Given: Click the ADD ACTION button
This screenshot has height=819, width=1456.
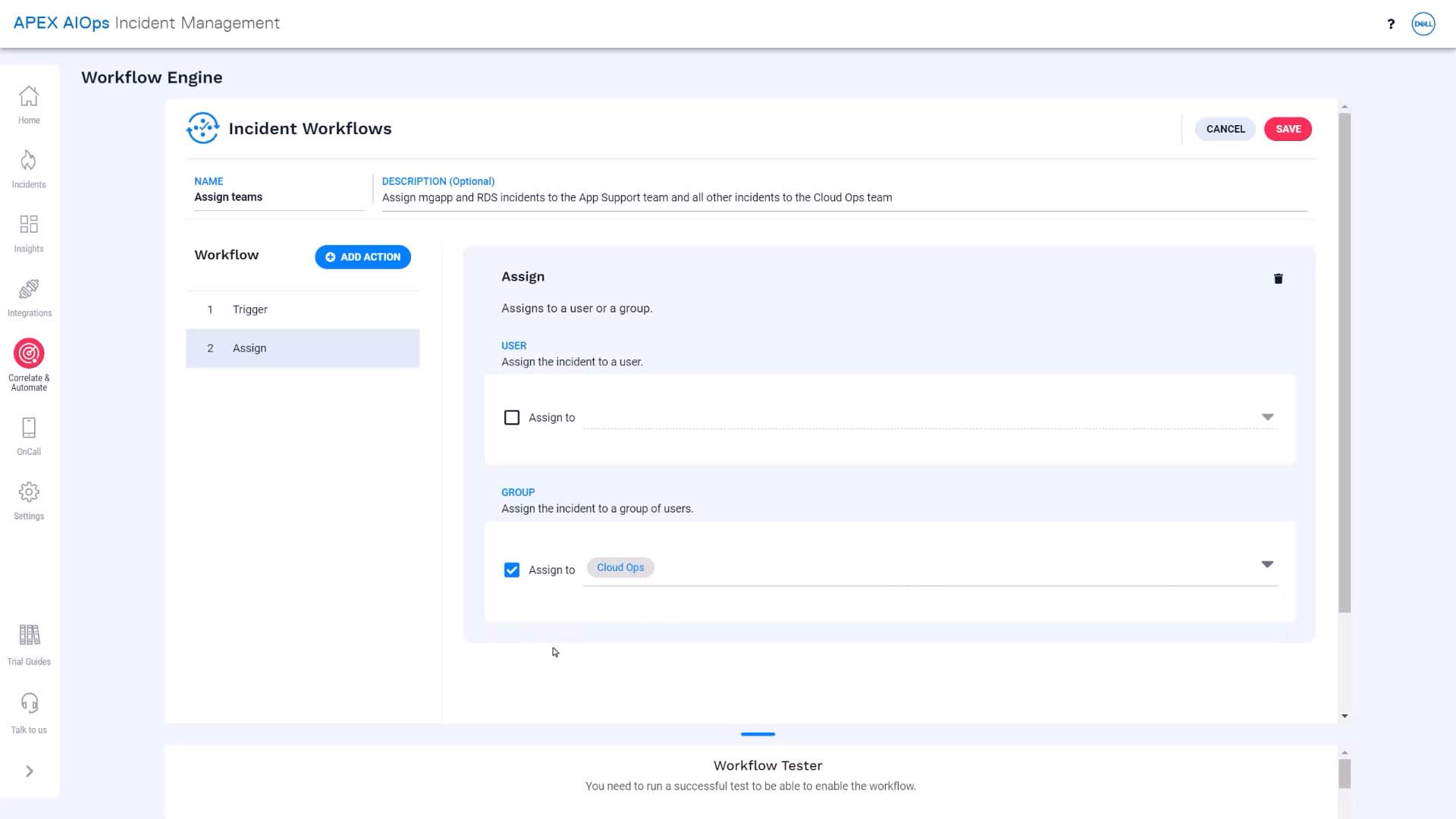Looking at the screenshot, I should [362, 257].
